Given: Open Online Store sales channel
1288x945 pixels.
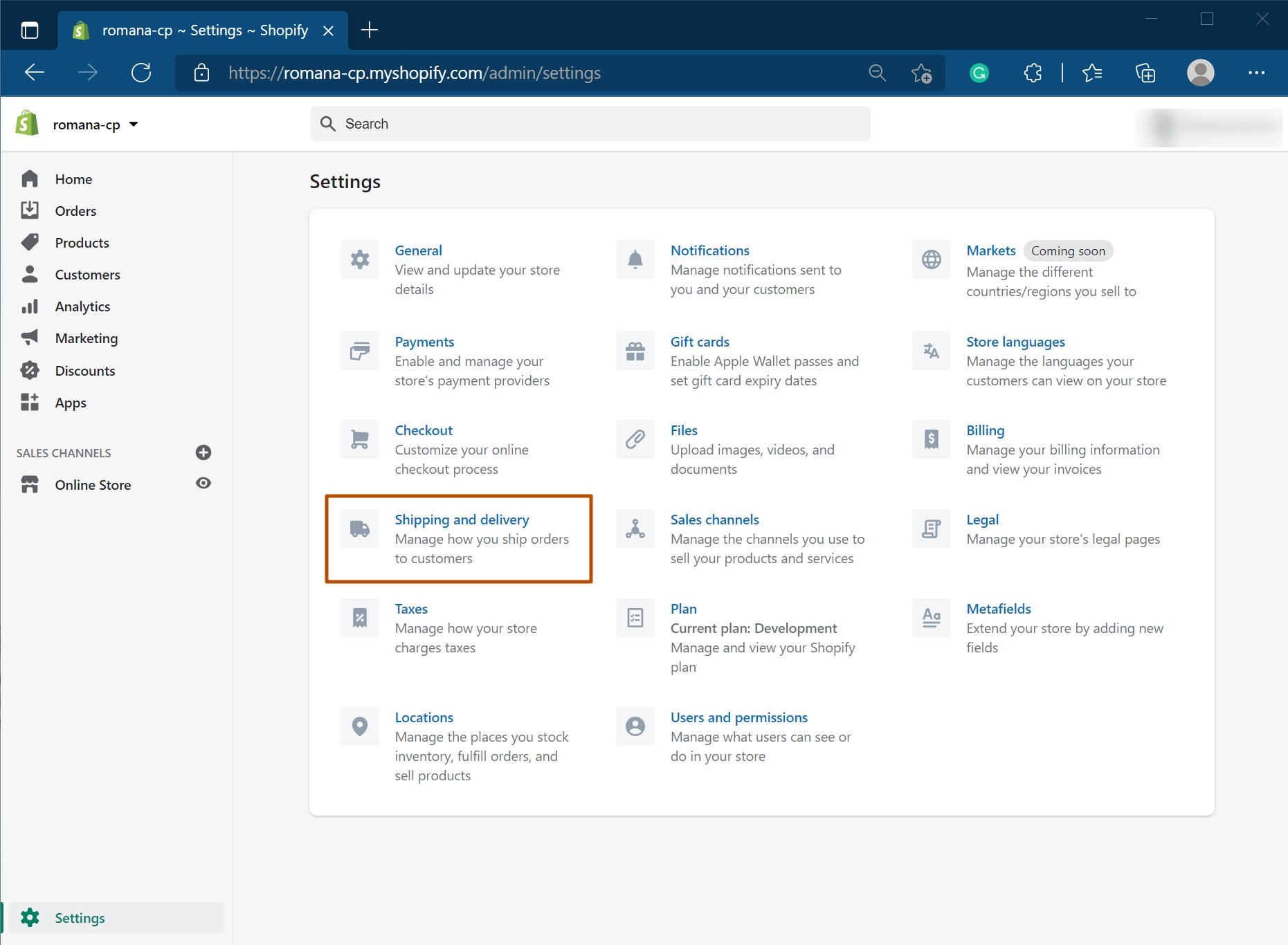Looking at the screenshot, I should [93, 485].
